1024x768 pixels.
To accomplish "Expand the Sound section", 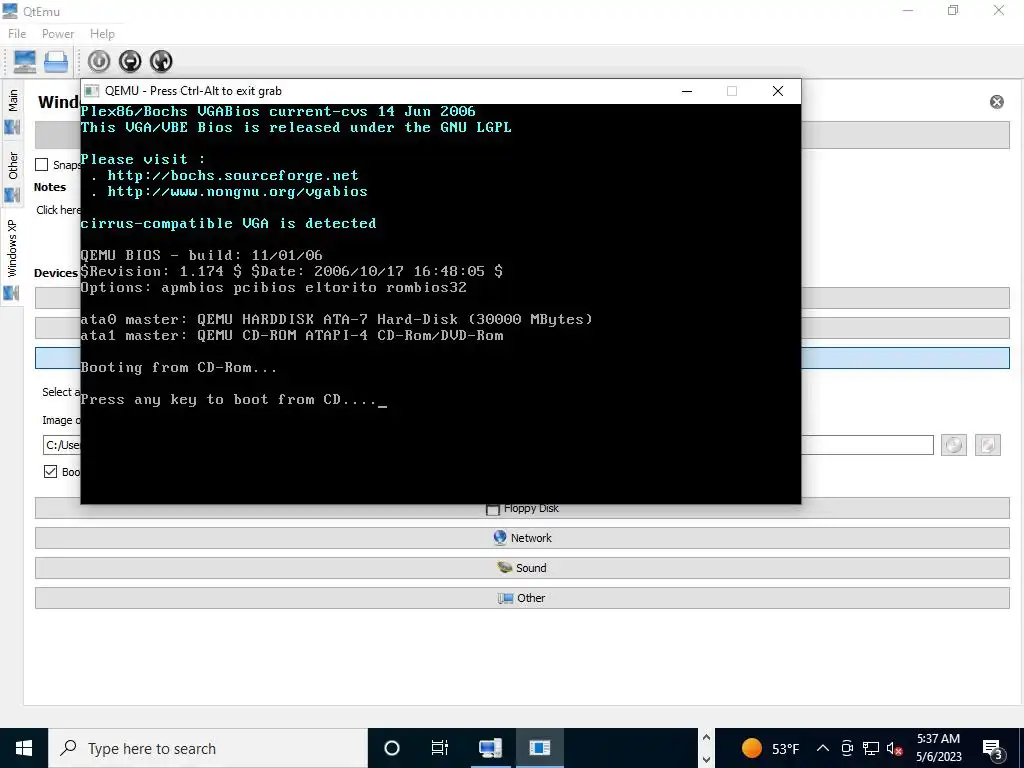I will click(522, 568).
